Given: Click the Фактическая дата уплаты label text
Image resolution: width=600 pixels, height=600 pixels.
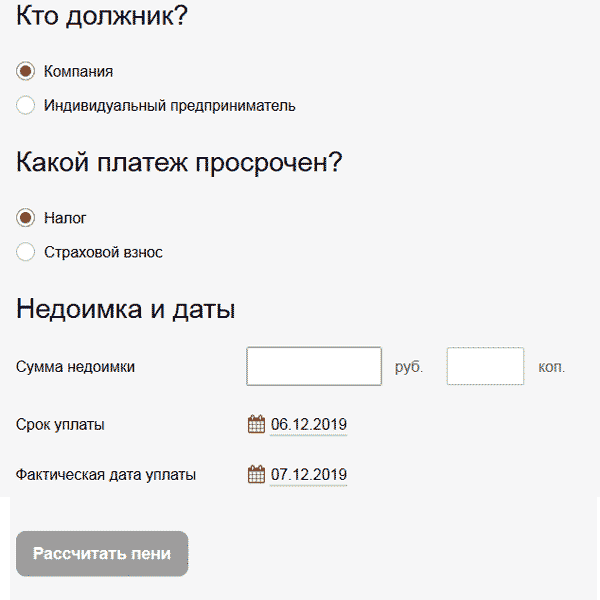Looking at the screenshot, I should click(106, 474).
